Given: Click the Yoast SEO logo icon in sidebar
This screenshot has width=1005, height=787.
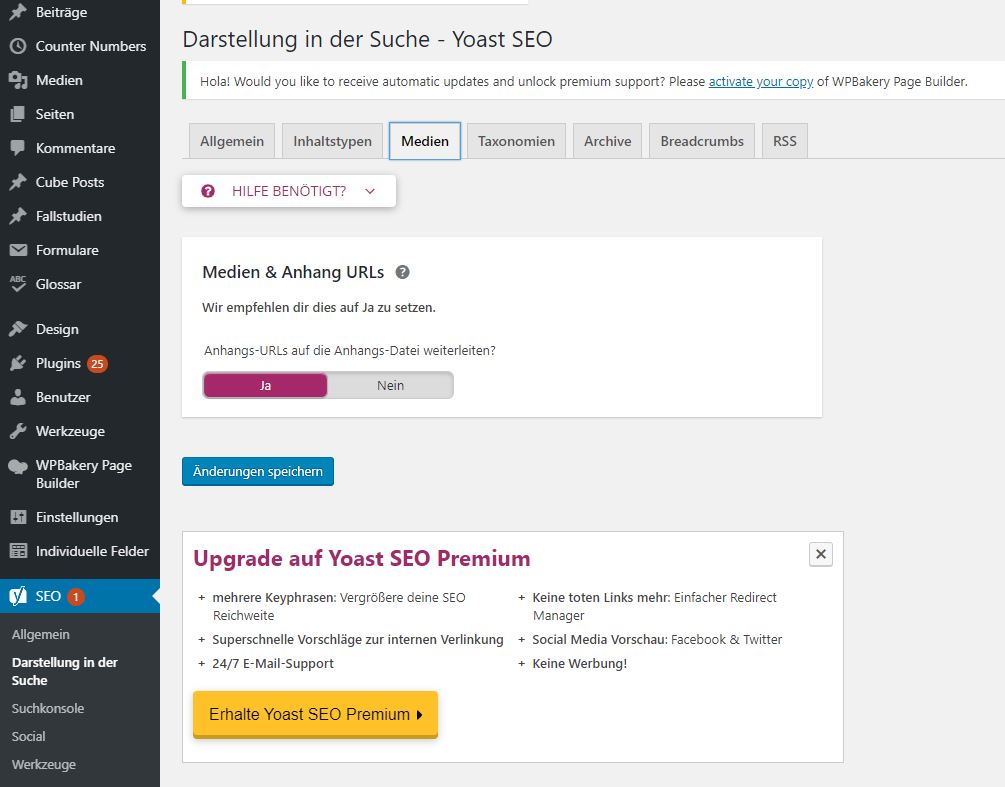Looking at the screenshot, I should [x=18, y=596].
